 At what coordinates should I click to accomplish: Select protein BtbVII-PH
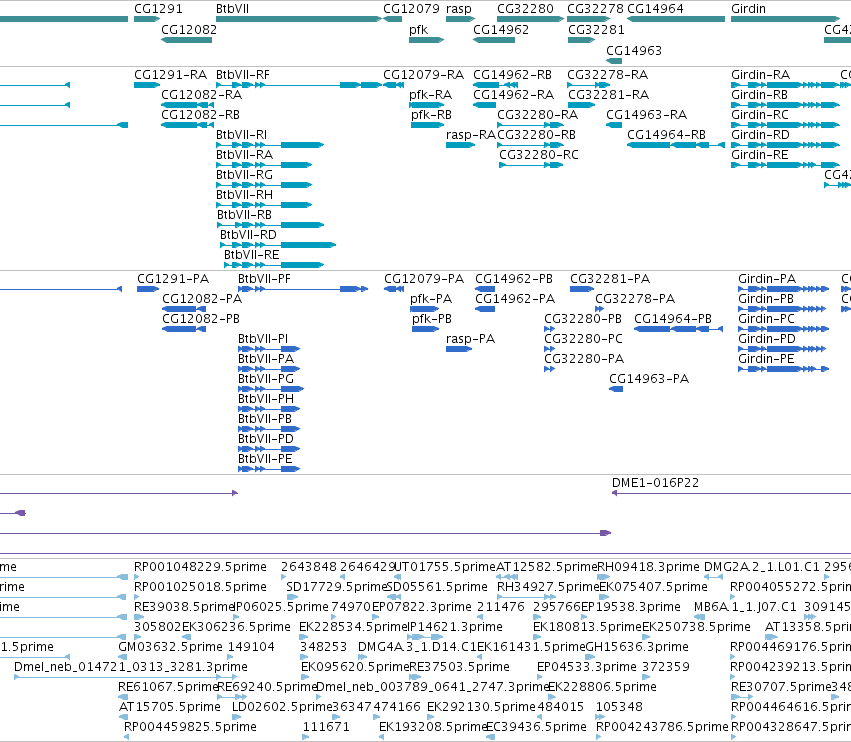[x=266, y=398]
